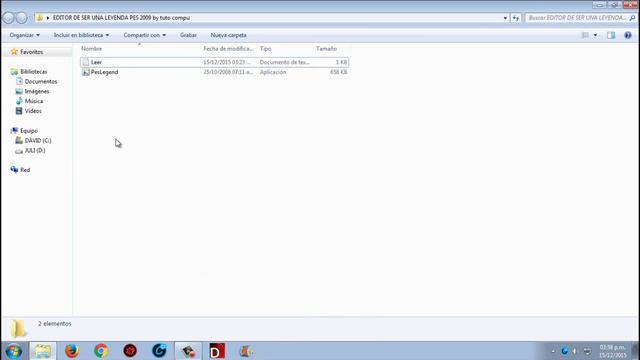Screen dimensions: 640x360
Task: Open Incluir en biblioteca dropdown
Action: click(81, 35)
